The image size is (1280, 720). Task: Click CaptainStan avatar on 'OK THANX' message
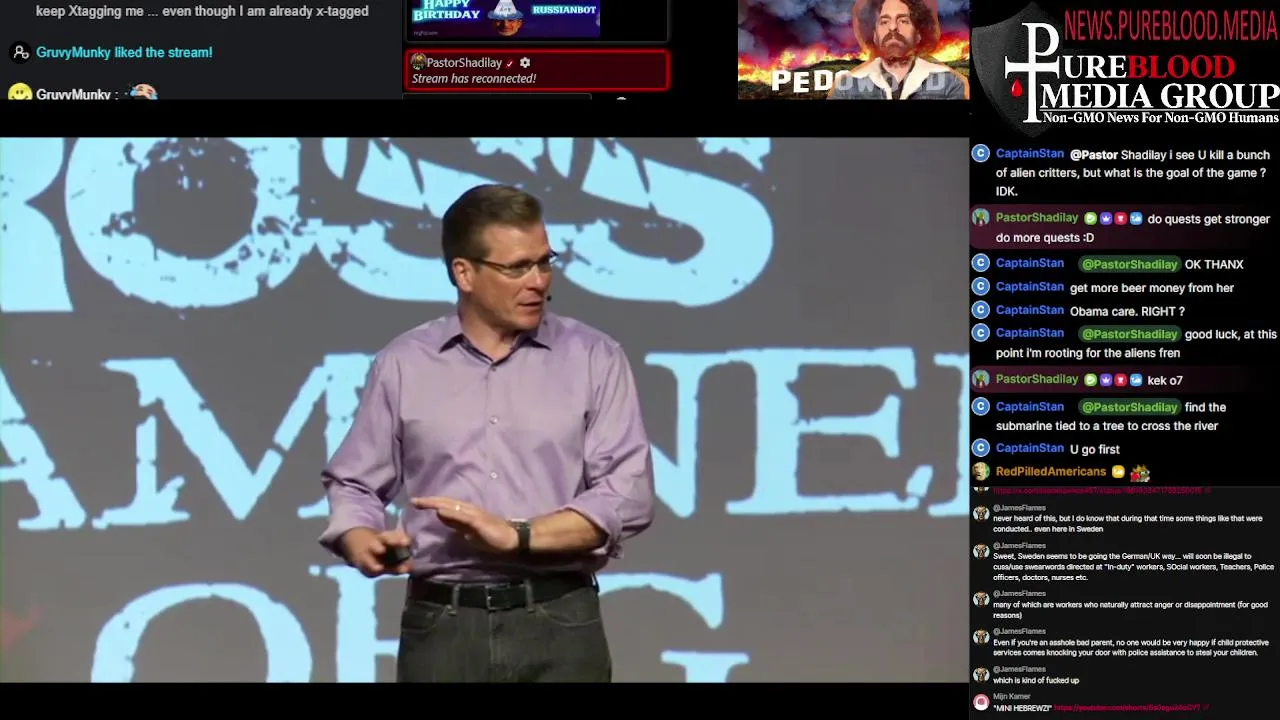tap(981, 263)
